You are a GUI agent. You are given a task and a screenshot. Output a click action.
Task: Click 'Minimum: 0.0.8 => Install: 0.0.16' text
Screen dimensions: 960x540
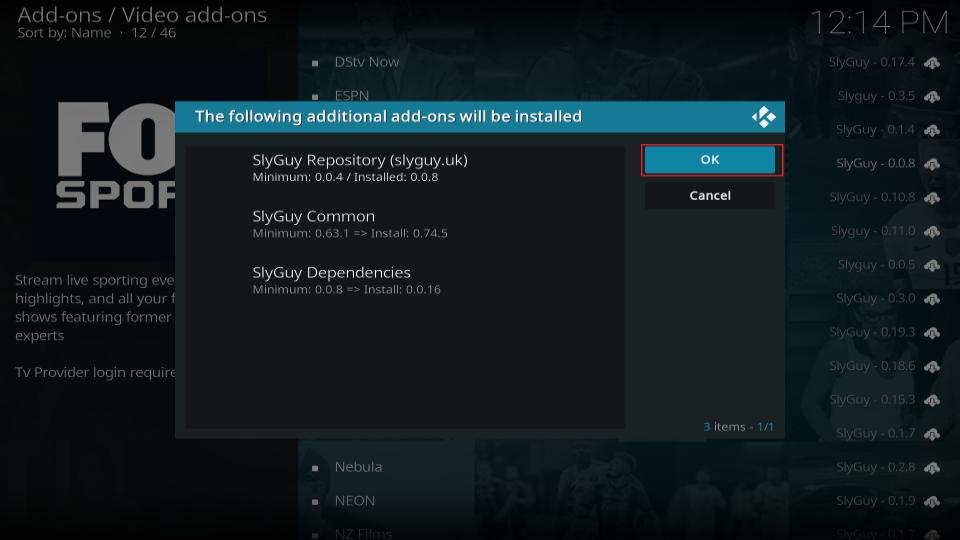pos(347,290)
